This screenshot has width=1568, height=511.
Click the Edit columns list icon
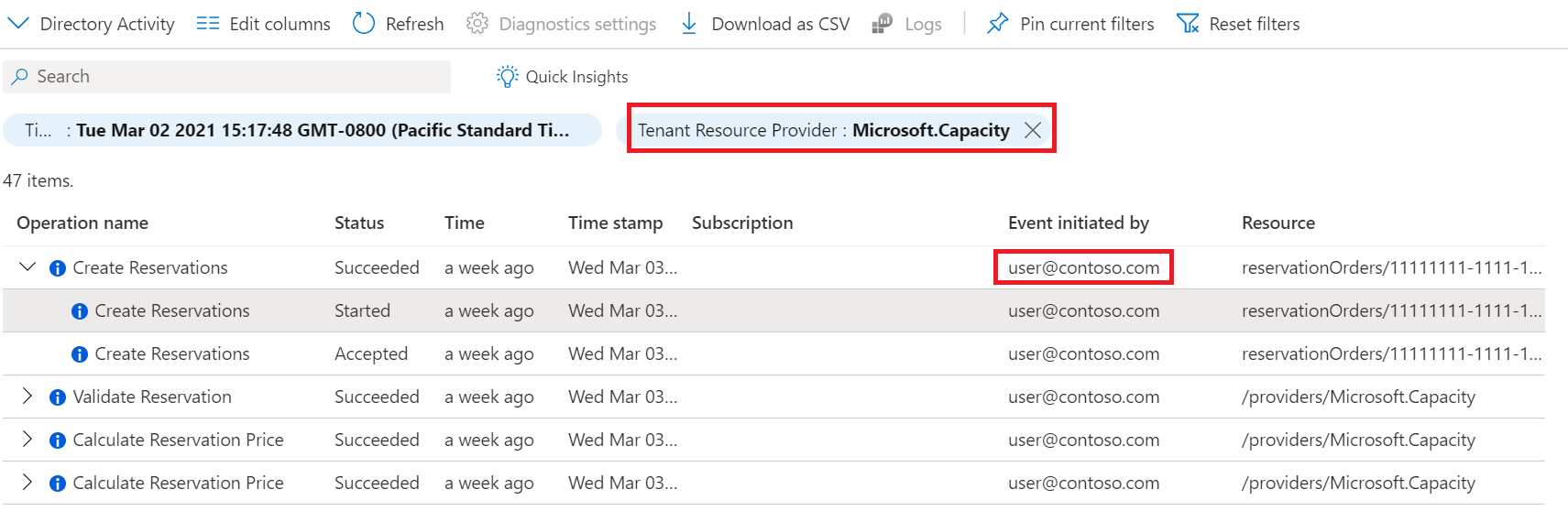[x=208, y=24]
